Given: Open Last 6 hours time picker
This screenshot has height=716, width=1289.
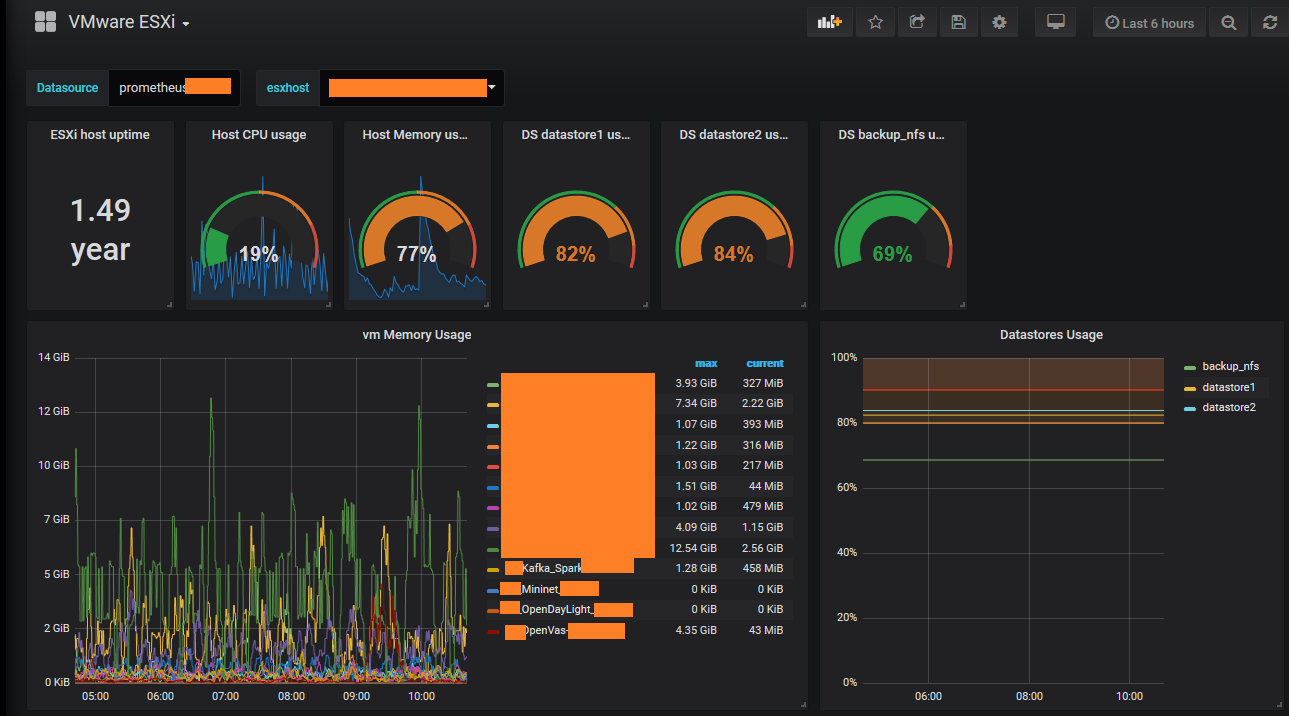Looking at the screenshot, I should (x=1150, y=22).
